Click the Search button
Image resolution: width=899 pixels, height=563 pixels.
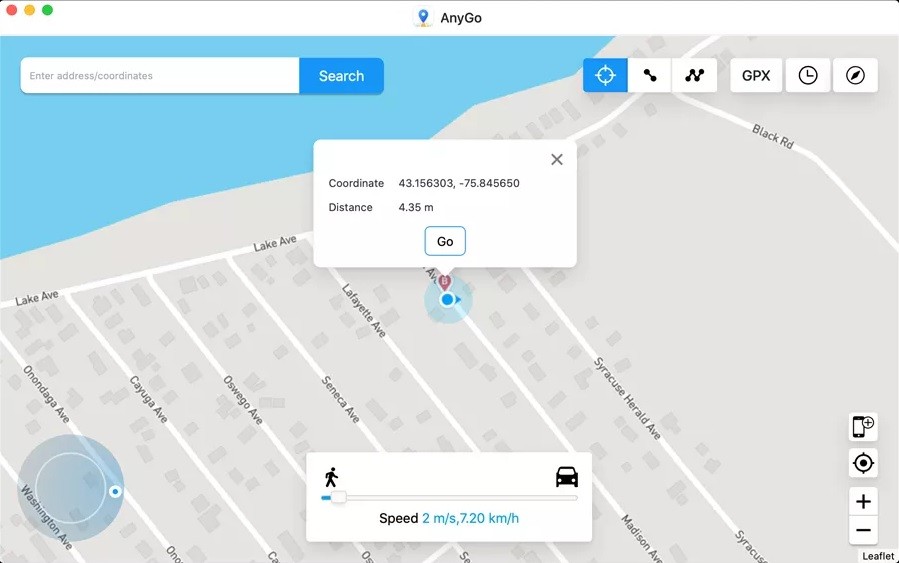coord(341,76)
